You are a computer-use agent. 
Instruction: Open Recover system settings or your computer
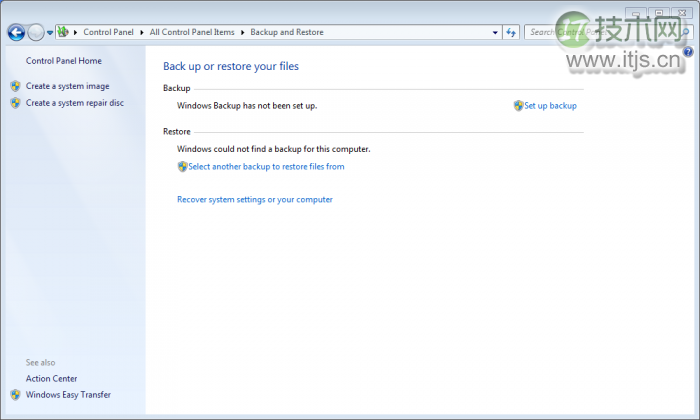pyautogui.click(x=254, y=199)
